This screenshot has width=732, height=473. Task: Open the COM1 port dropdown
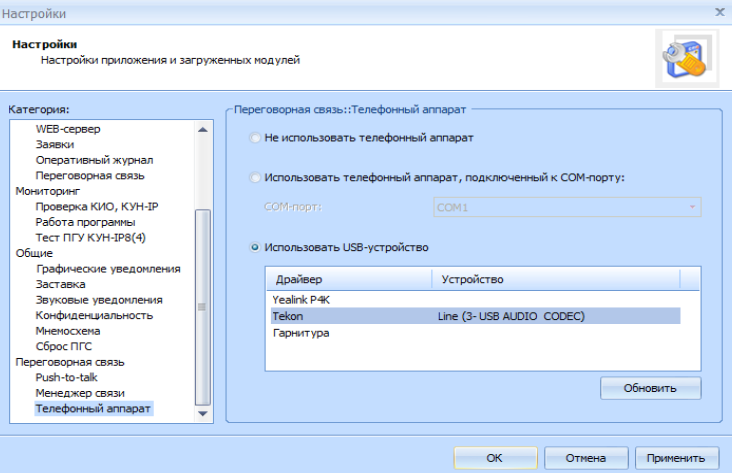(x=690, y=208)
